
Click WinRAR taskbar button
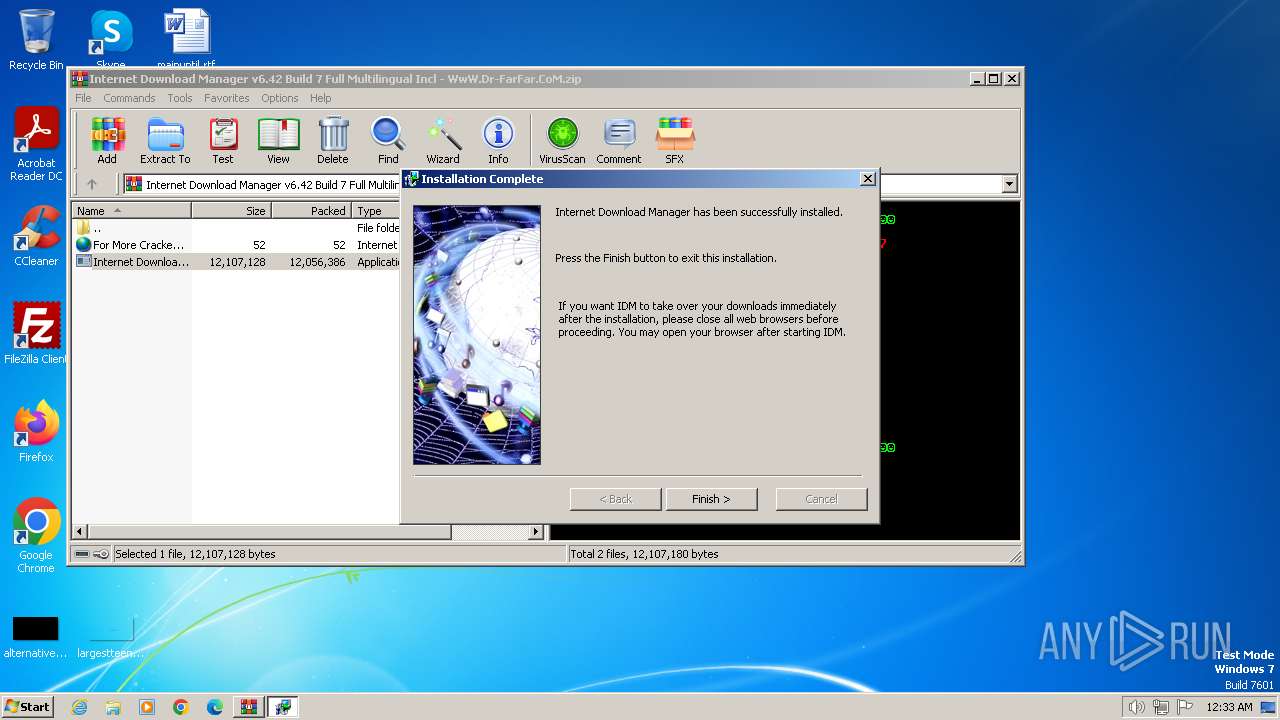click(249, 707)
